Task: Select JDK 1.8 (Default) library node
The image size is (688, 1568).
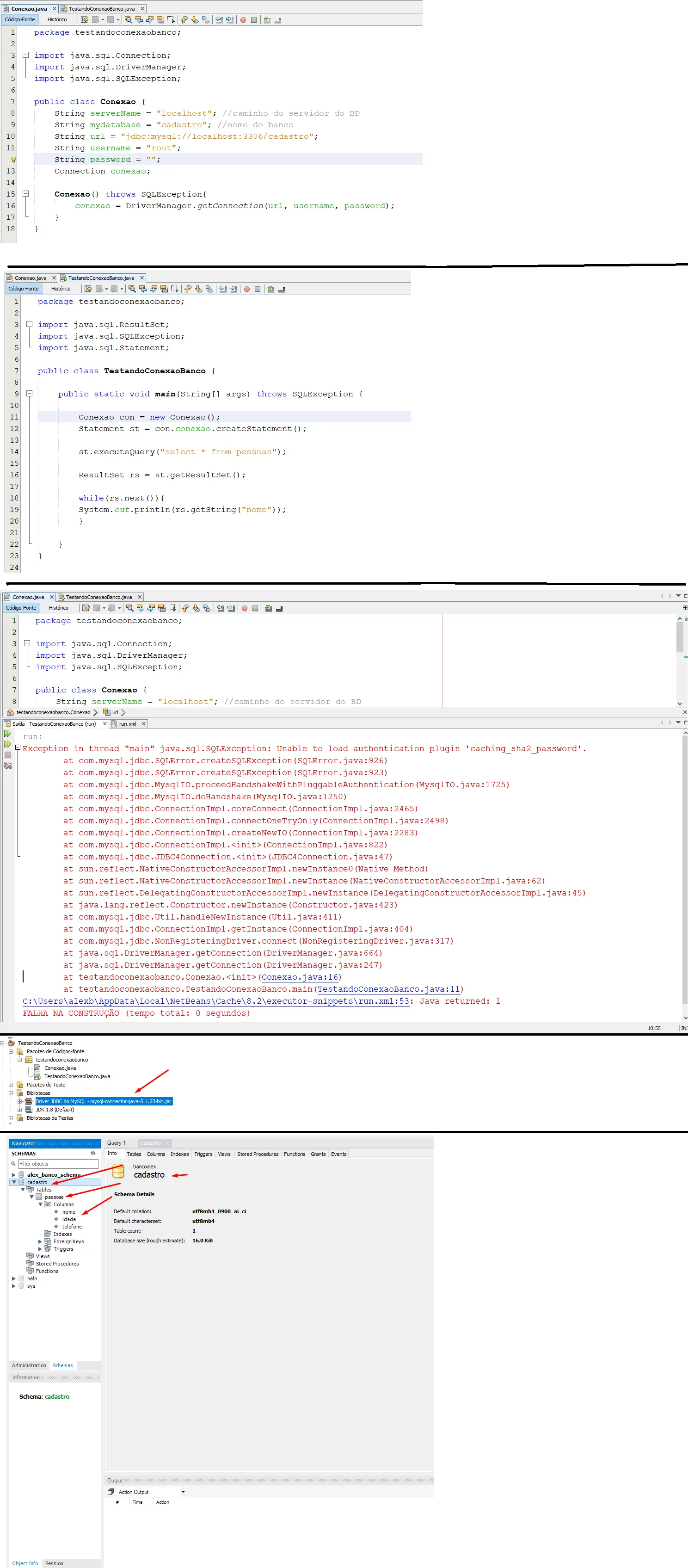Action: coord(55,1110)
